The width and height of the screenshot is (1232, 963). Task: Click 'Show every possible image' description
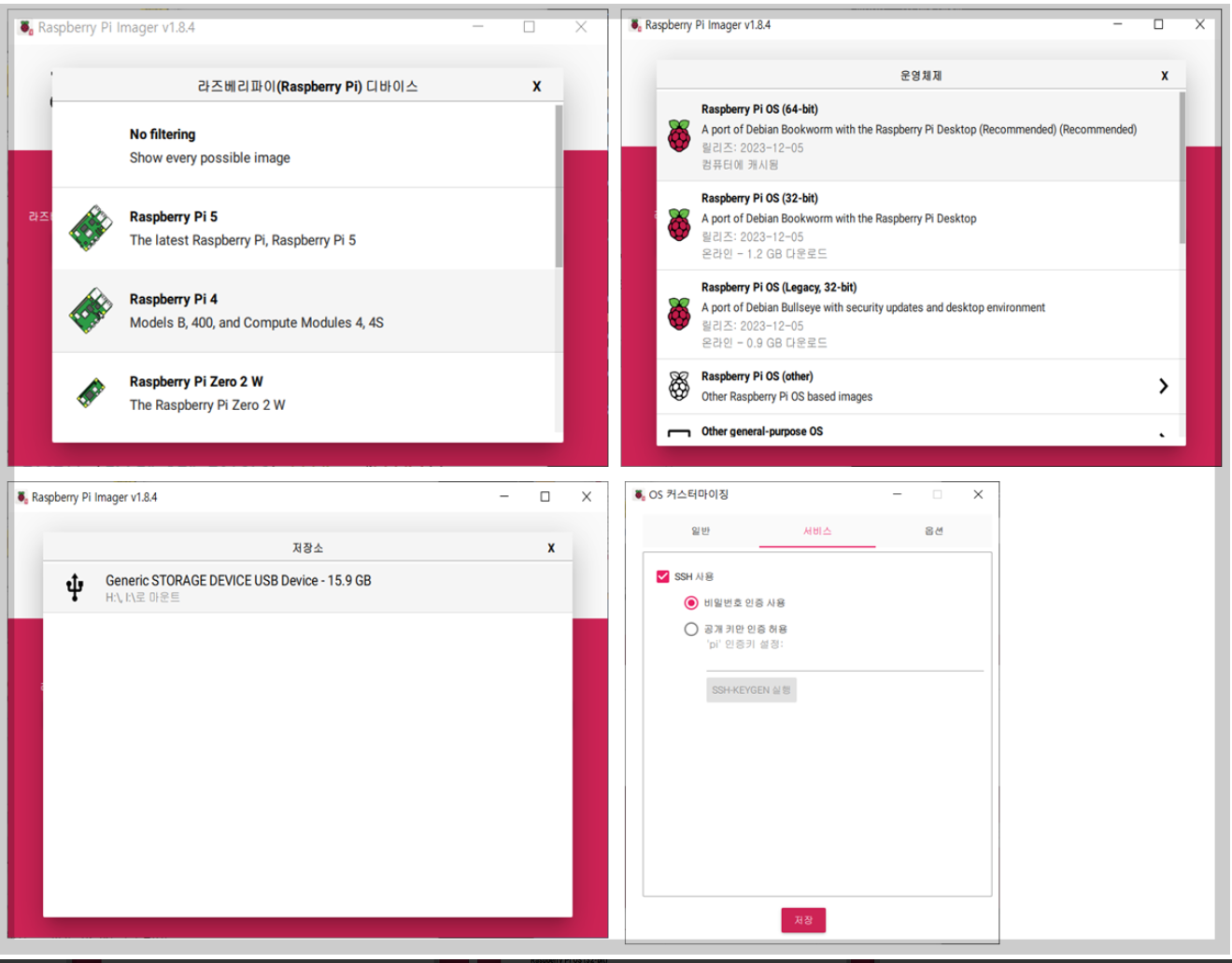[x=210, y=158]
